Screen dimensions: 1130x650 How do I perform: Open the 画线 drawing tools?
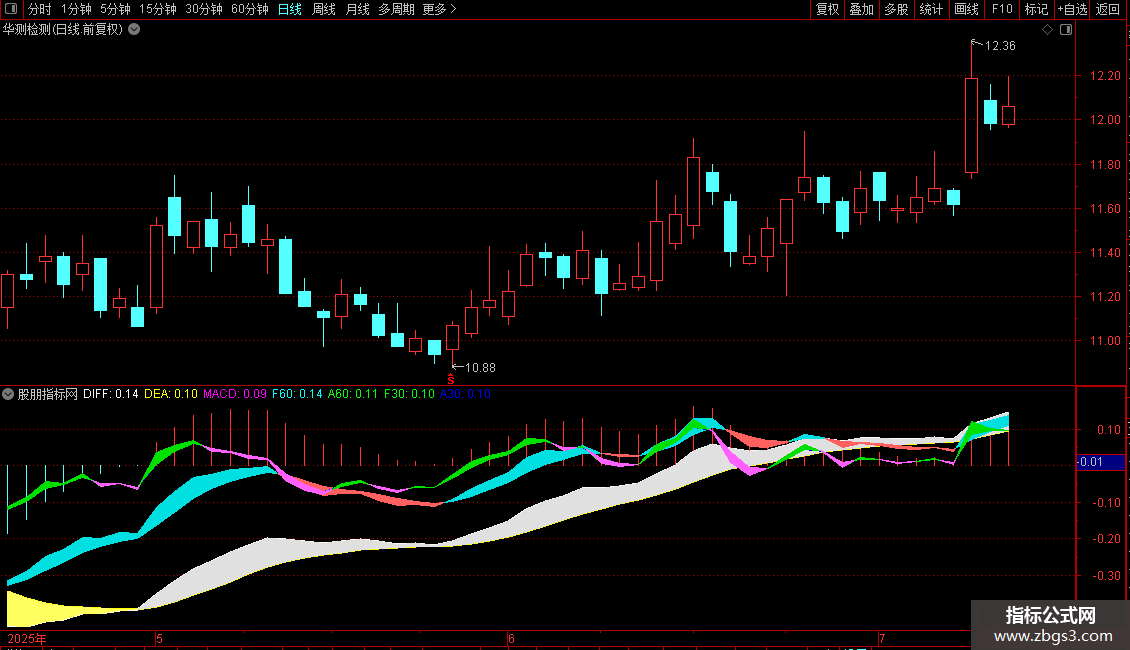(966, 9)
